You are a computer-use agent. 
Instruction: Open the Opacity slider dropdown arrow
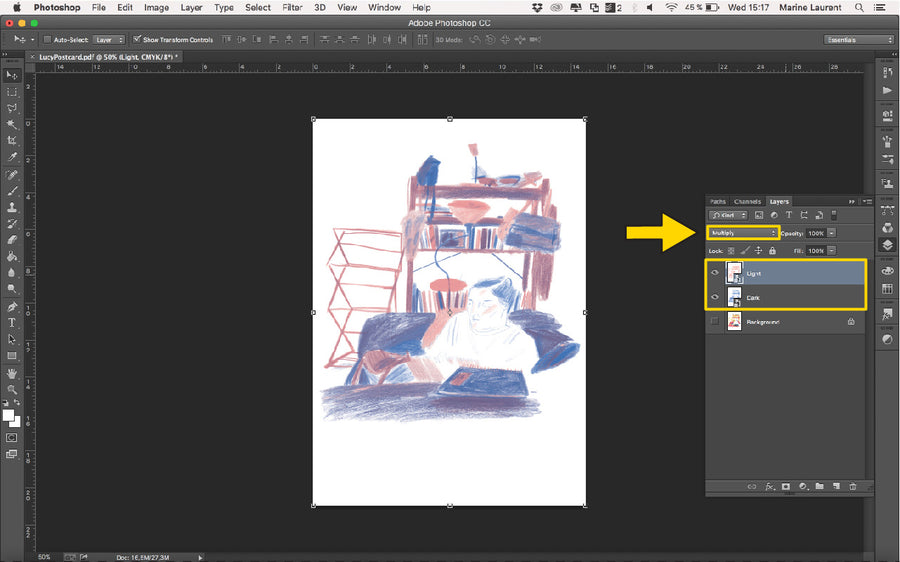pyautogui.click(x=832, y=233)
